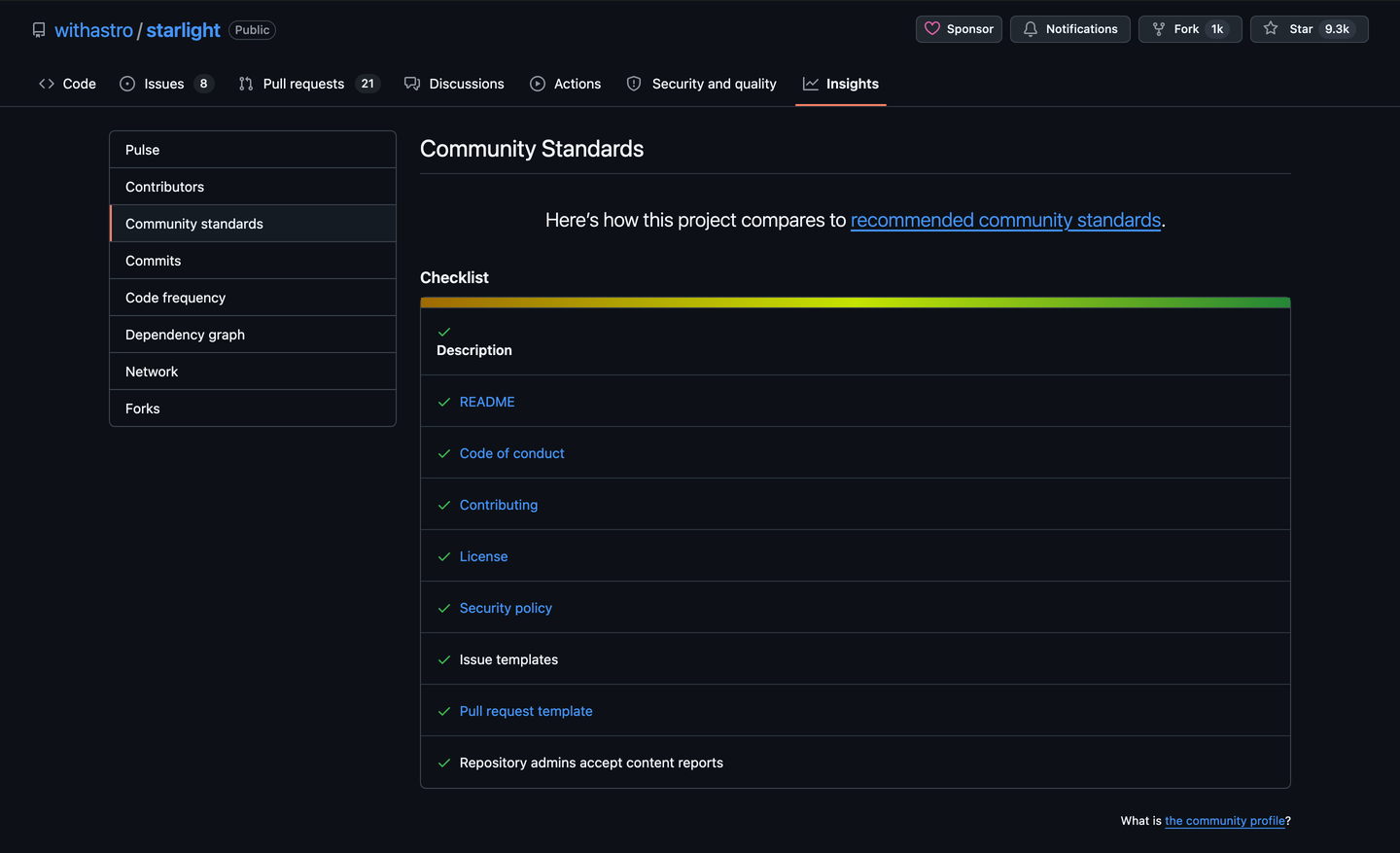Open the License link

point(483,556)
